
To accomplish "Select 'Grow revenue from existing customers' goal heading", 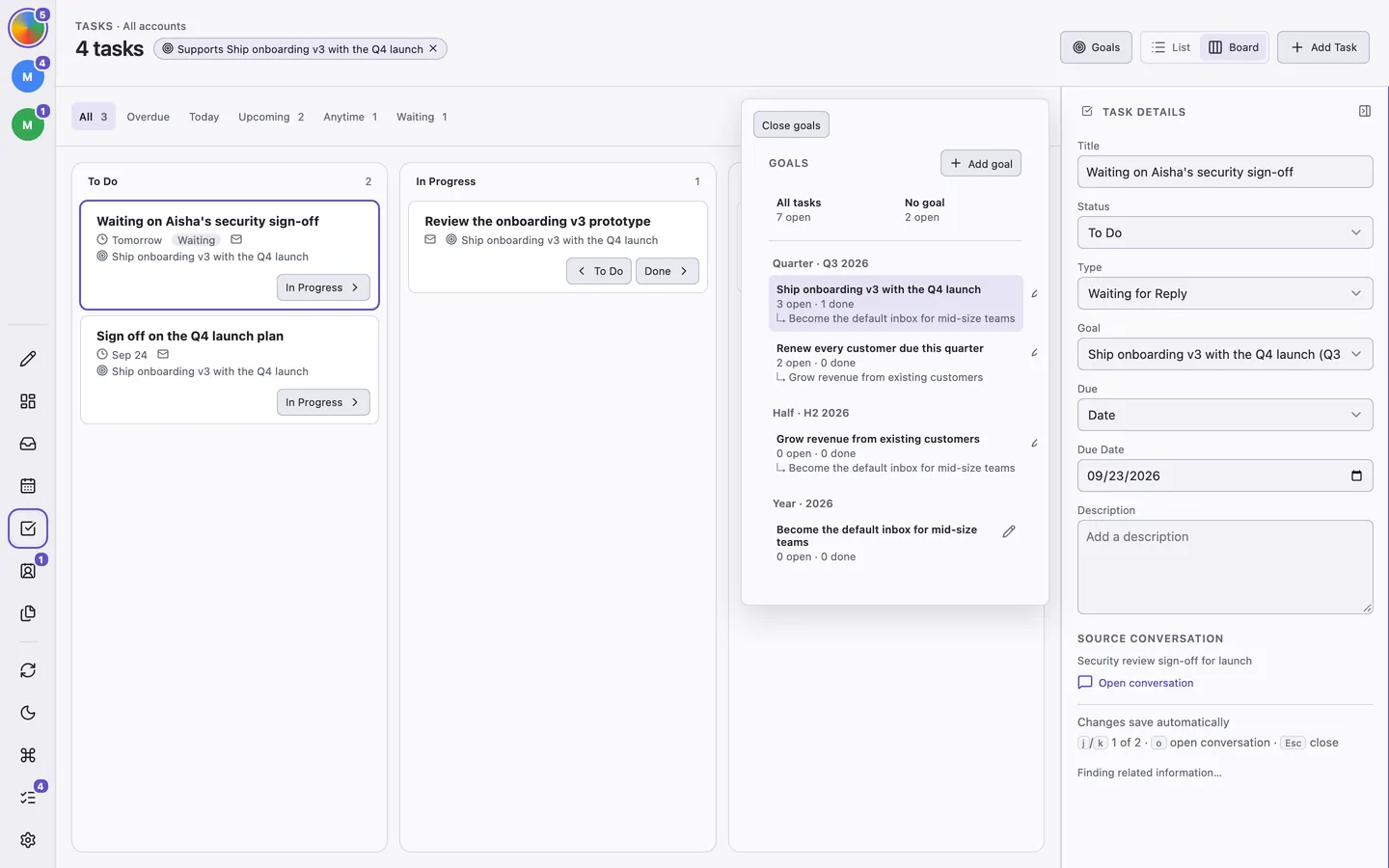I will coord(878,439).
